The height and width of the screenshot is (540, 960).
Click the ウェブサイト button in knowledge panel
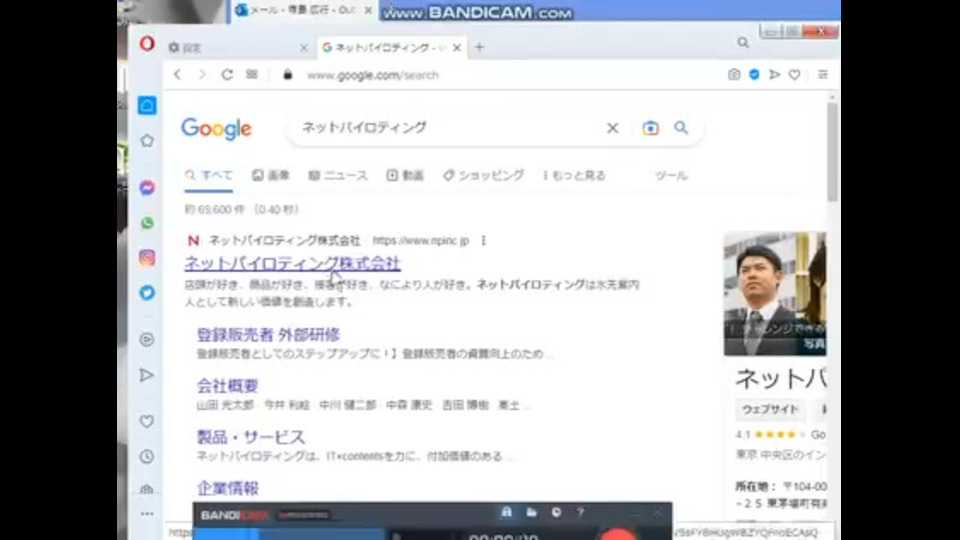[x=770, y=410]
